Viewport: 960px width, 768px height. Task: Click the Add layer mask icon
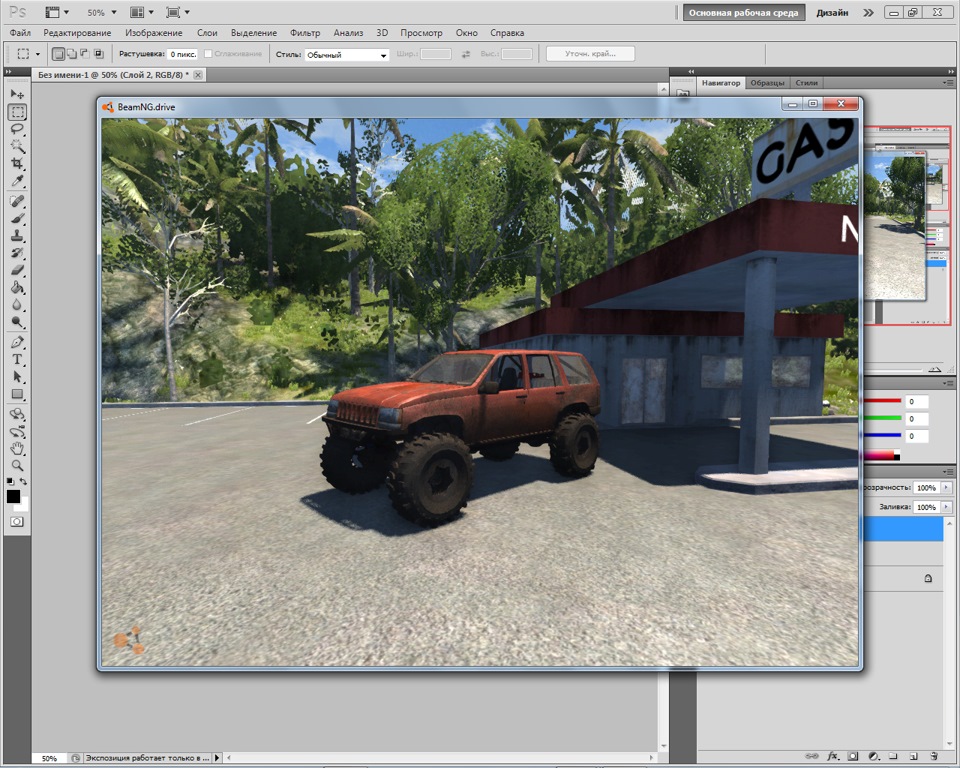[853, 756]
